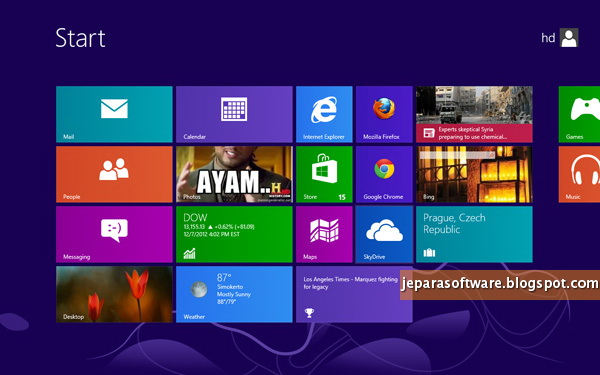600x375 pixels.
Task: Open Prague travel tile
Action: click(474, 234)
